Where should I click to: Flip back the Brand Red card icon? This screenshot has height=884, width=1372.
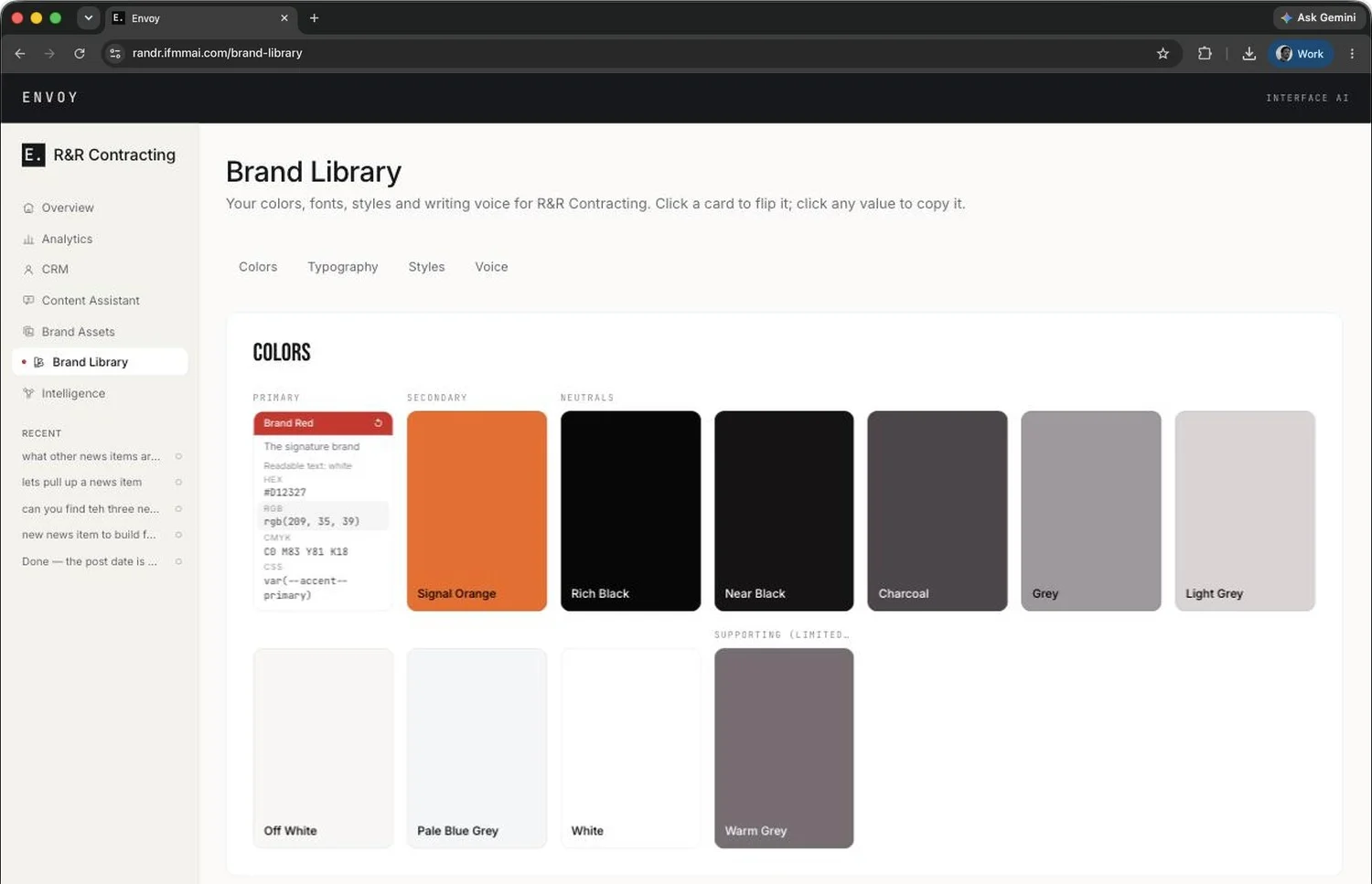click(x=378, y=423)
